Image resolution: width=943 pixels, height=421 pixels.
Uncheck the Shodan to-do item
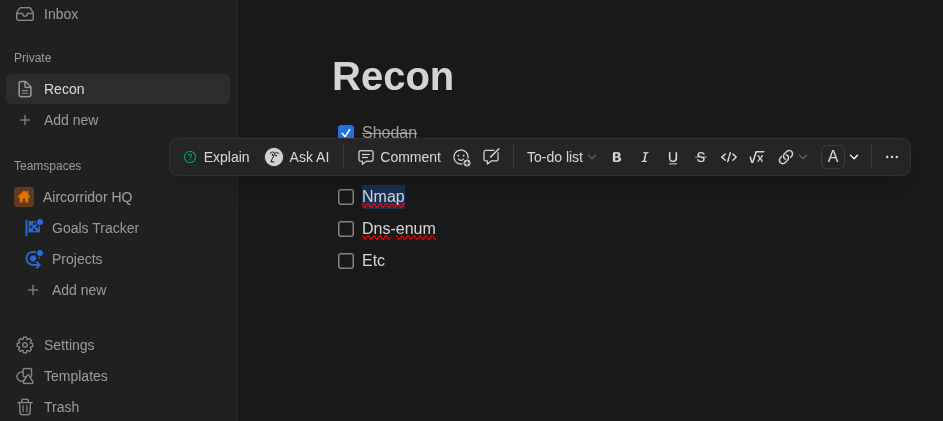pos(346,133)
